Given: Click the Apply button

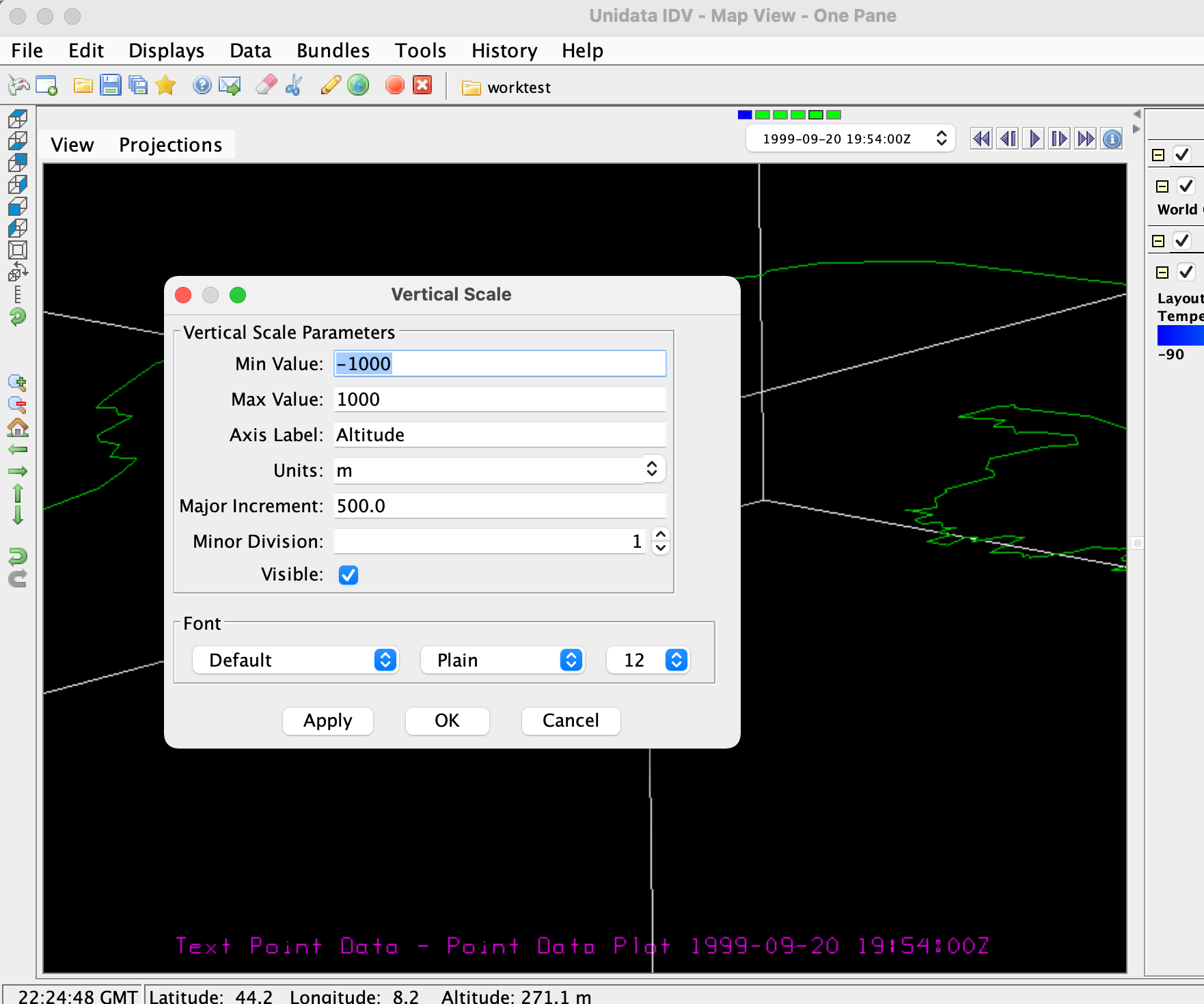Looking at the screenshot, I should pos(327,721).
